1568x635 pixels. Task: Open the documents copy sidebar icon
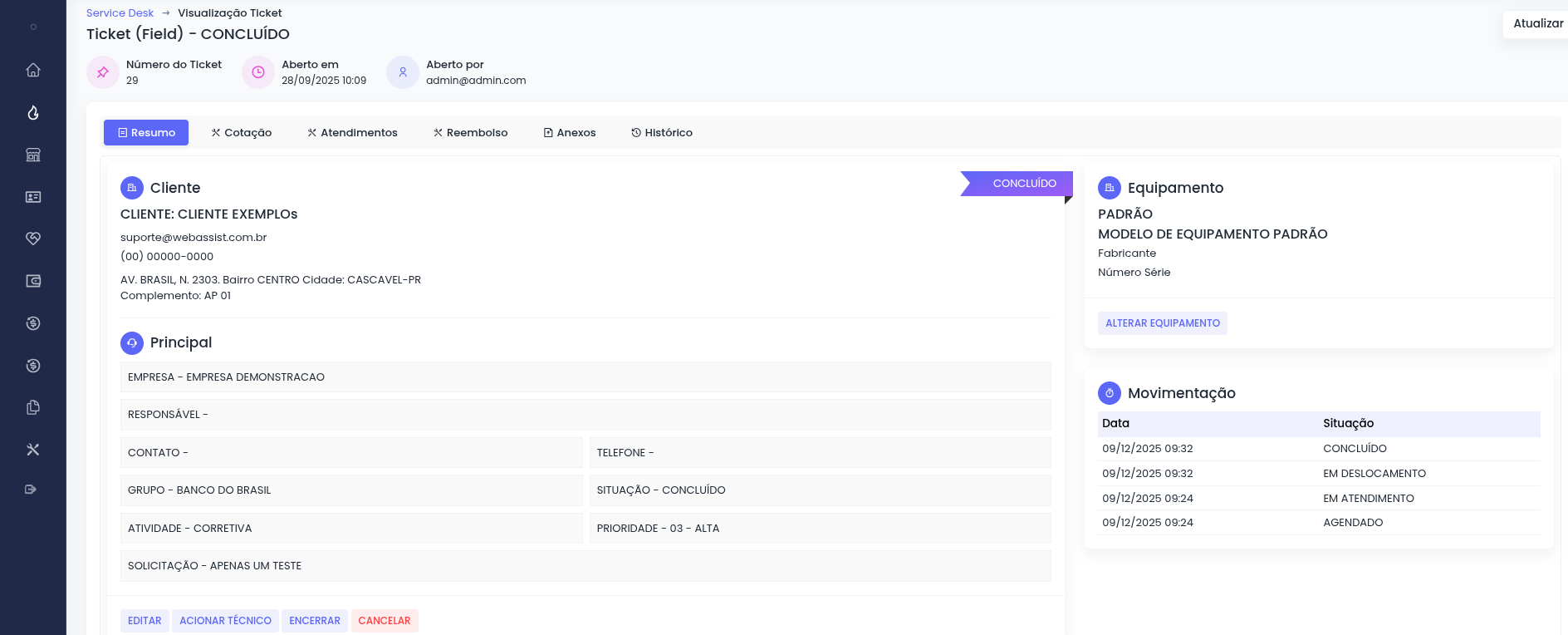click(33, 407)
